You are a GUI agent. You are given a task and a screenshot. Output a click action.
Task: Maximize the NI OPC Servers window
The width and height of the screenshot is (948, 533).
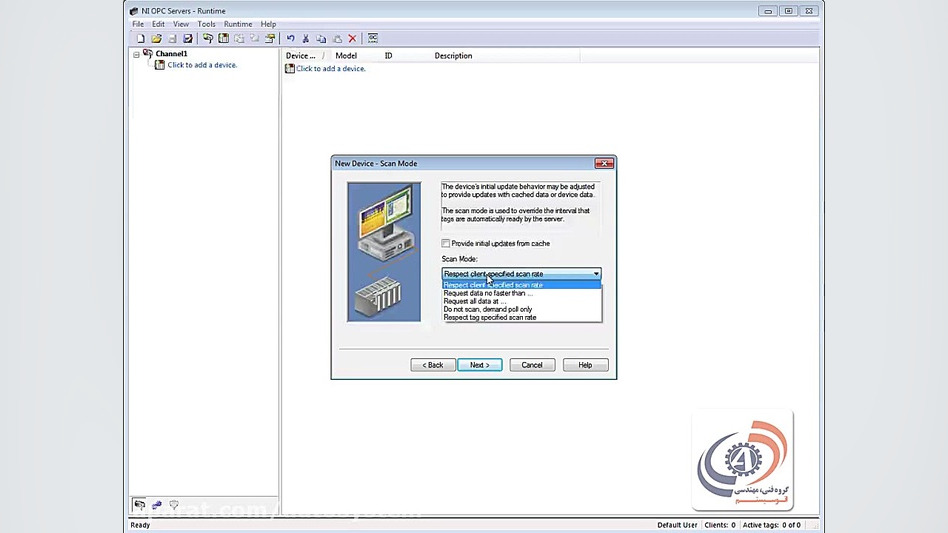[x=788, y=11]
